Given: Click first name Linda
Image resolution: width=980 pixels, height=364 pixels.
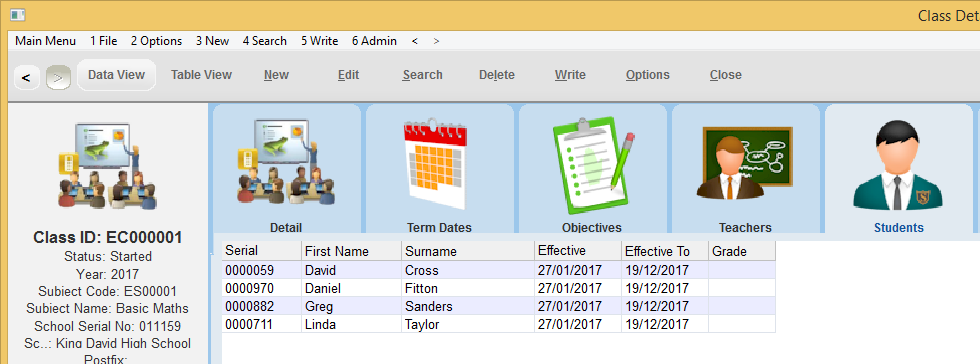Looking at the screenshot, I should click(x=351, y=324).
